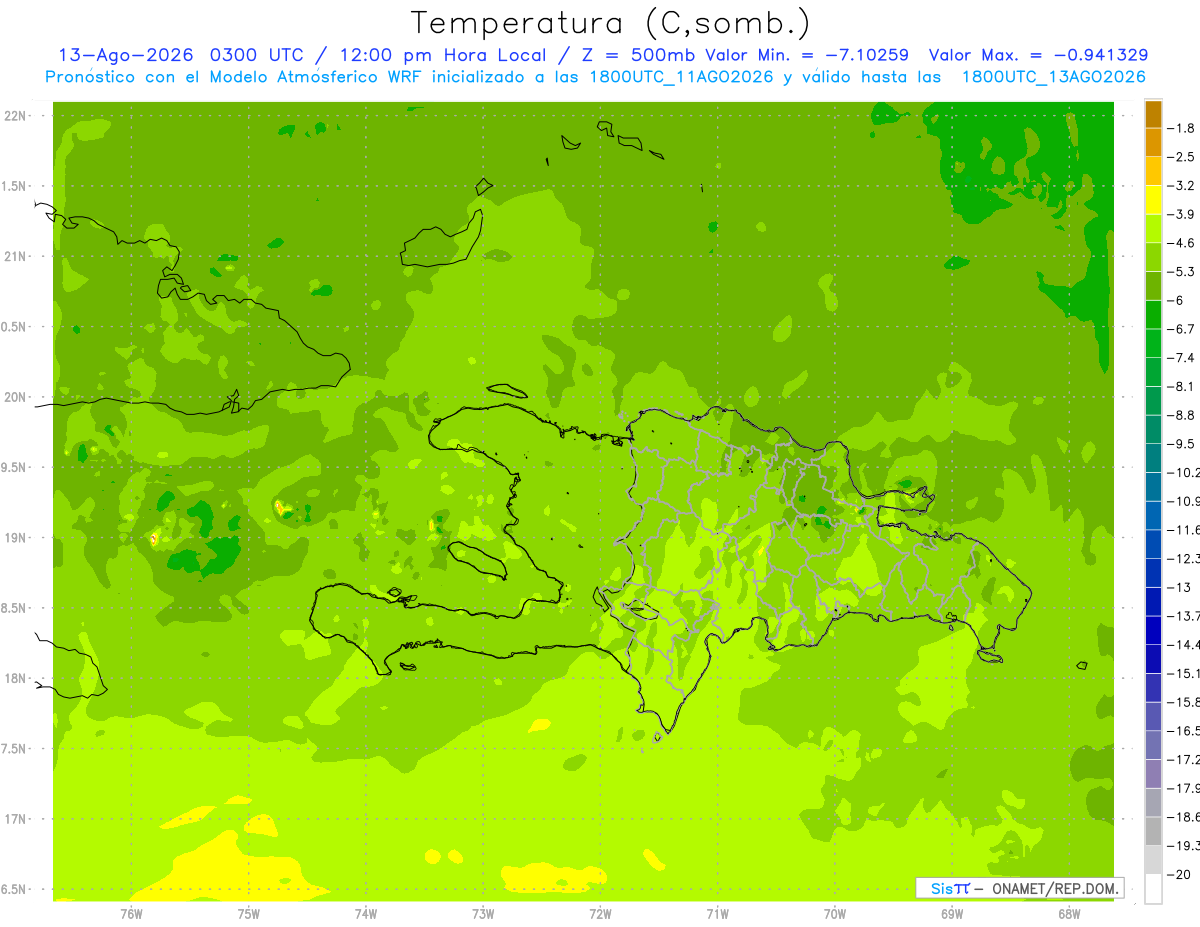Click the 'Valor Min. = -7.10259' value
Screen dimensions: 1200x927
[808, 55]
